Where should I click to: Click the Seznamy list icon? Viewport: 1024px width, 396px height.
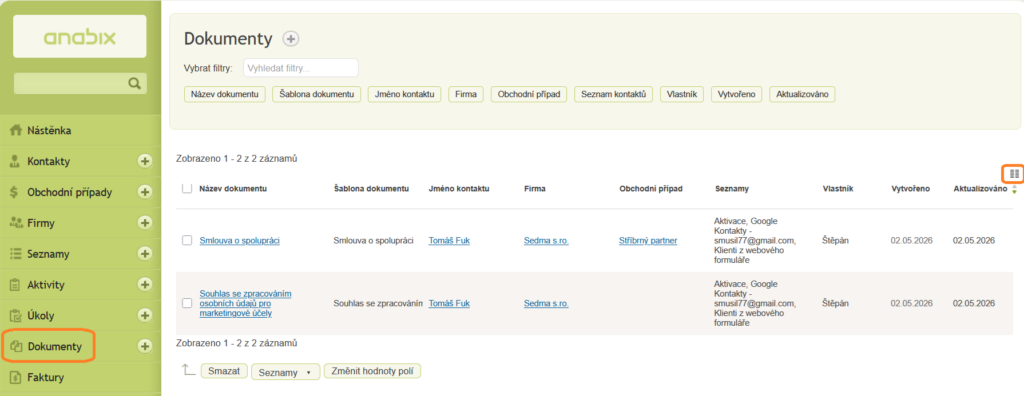coord(16,254)
